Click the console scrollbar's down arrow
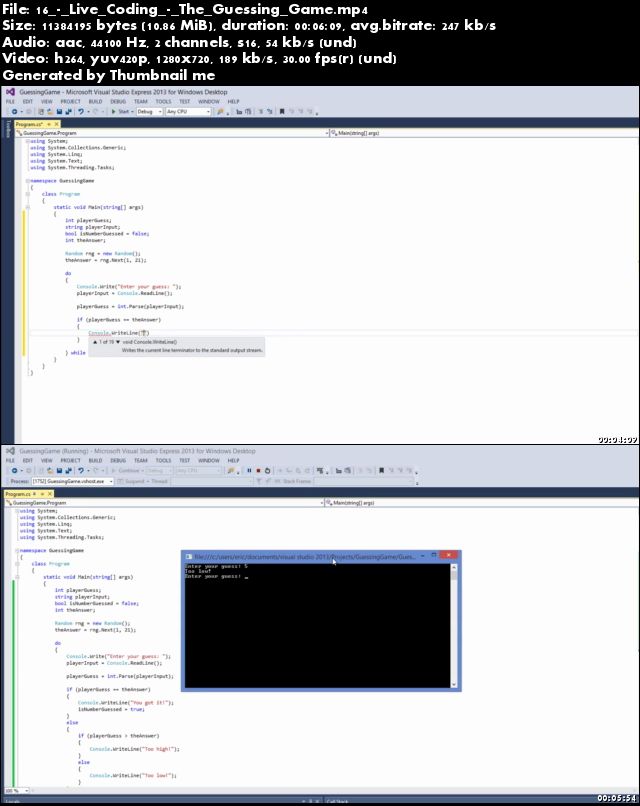640x806 pixels. [x=453, y=684]
